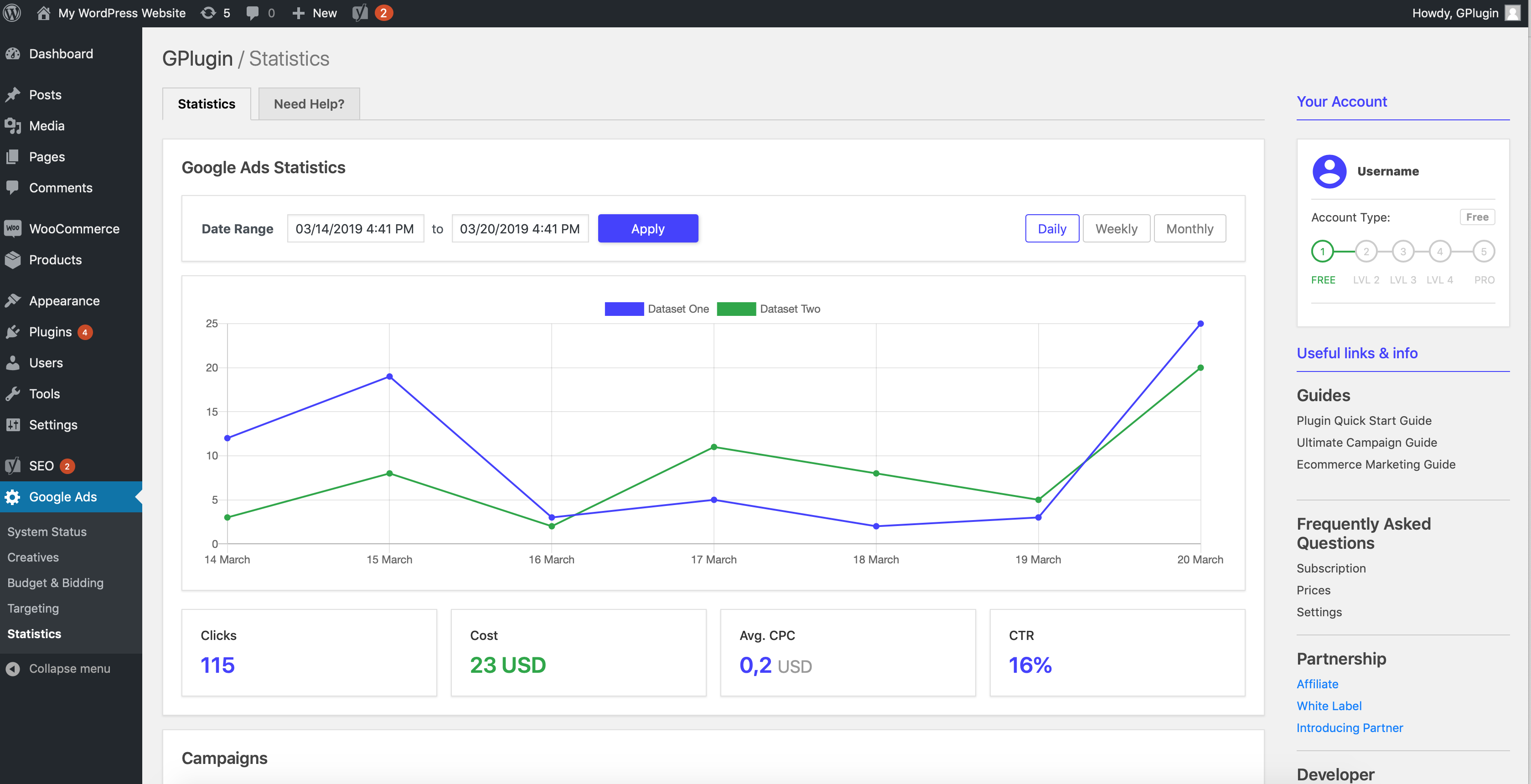This screenshot has width=1531, height=784.
Task: Switch chart to Monthly view
Action: coord(1189,229)
